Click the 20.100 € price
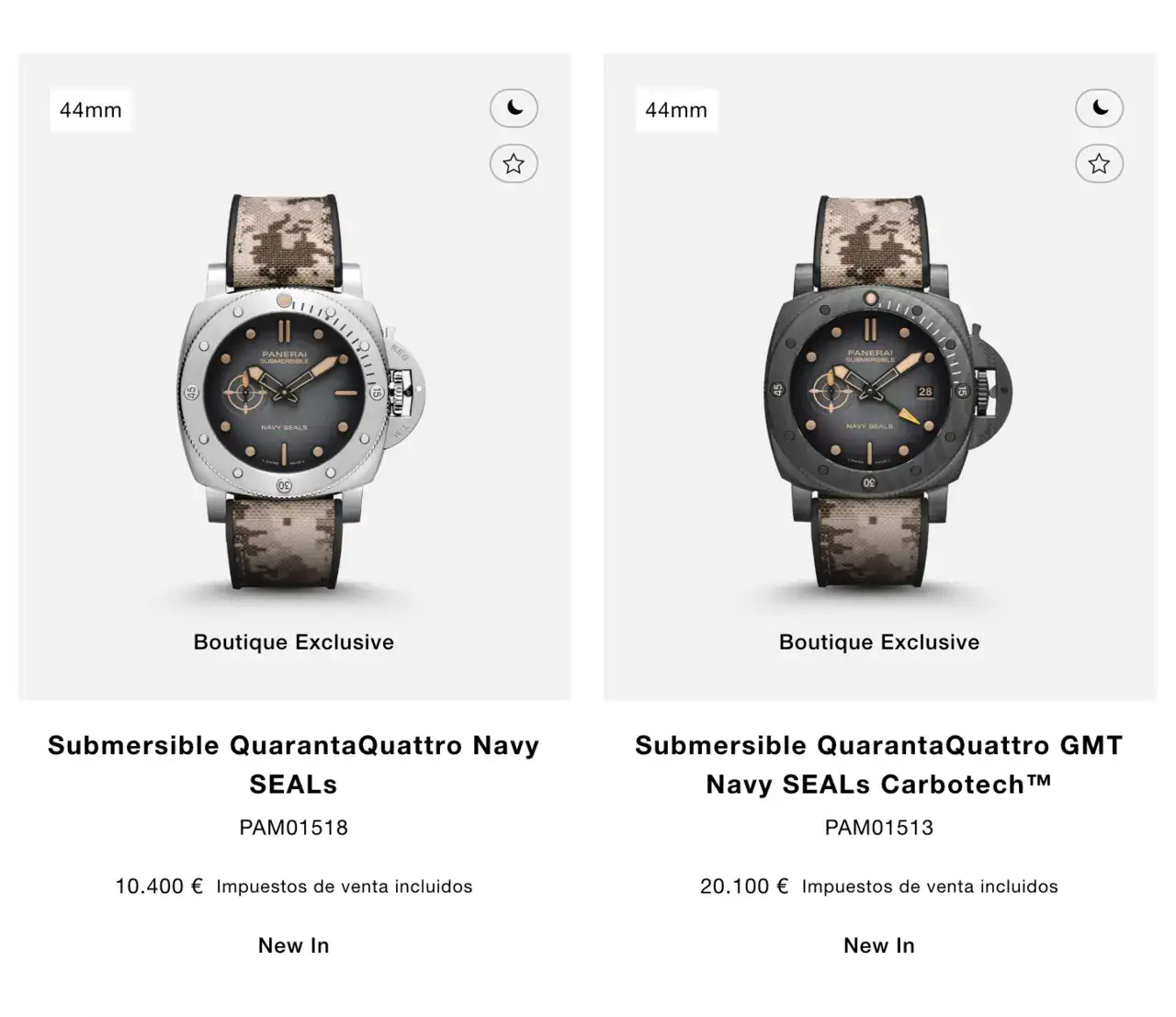1176x1017 pixels. pos(744,887)
